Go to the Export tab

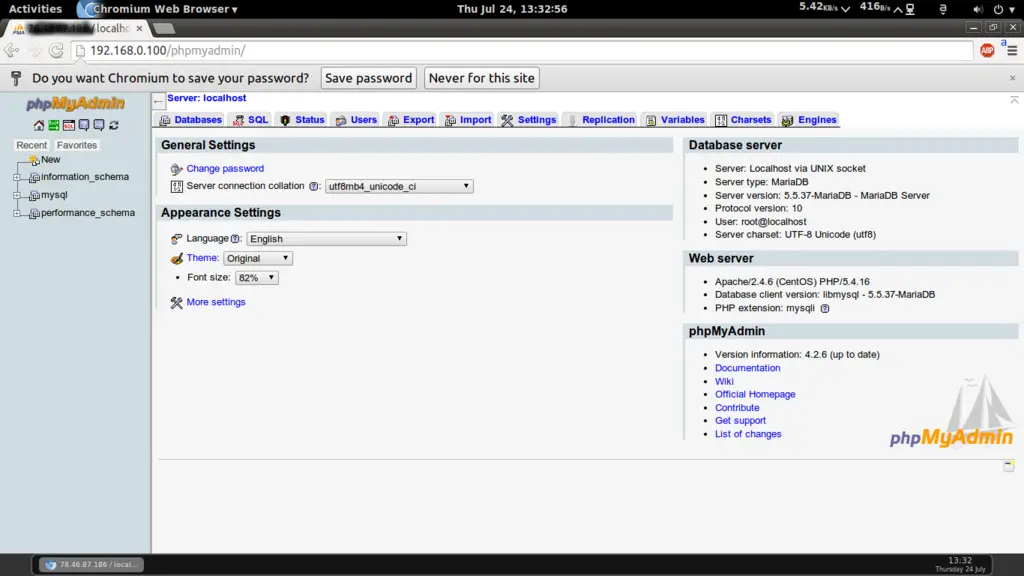411,120
